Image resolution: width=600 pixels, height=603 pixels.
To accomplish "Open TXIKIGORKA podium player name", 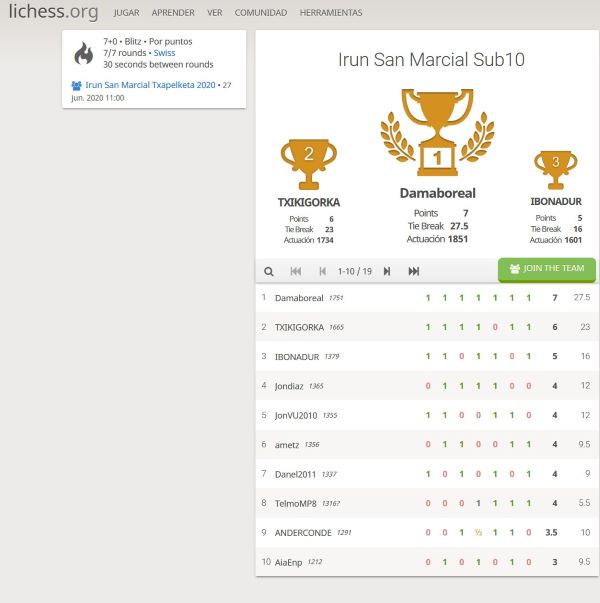I will (x=308, y=202).
